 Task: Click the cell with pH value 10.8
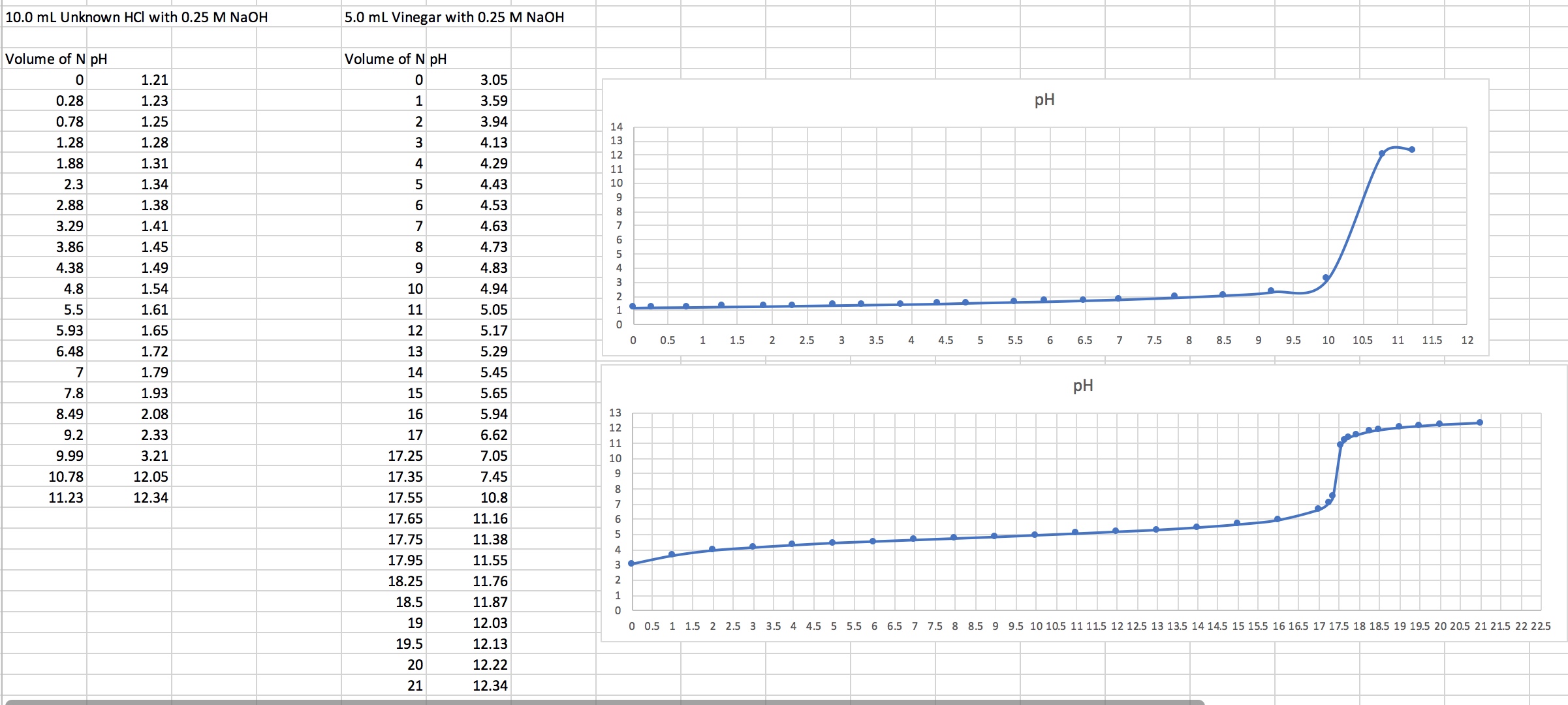pos(493,497)
